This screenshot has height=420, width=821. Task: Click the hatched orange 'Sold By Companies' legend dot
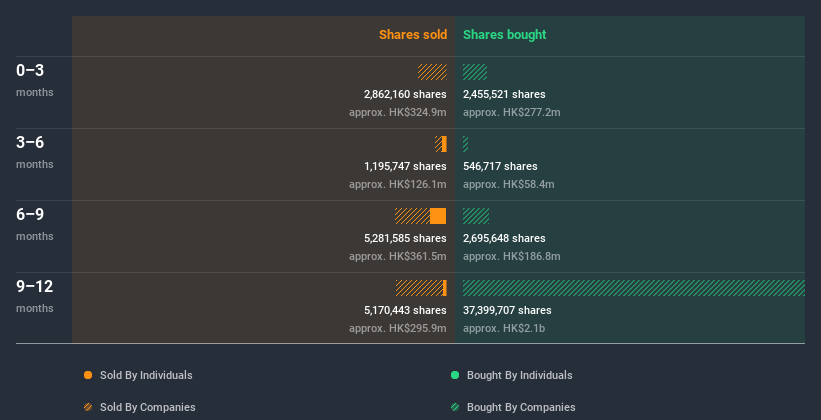coord(88,407)
